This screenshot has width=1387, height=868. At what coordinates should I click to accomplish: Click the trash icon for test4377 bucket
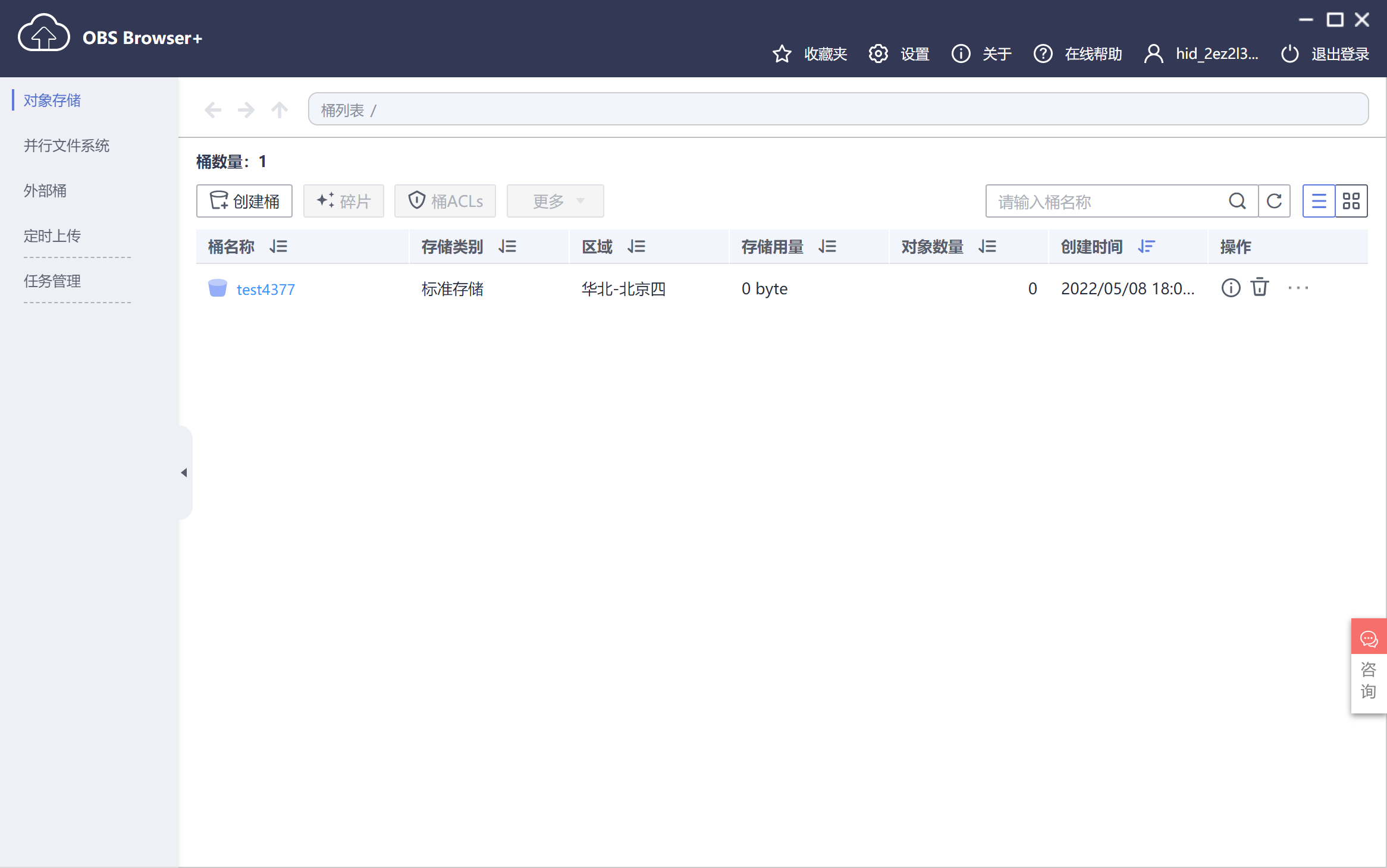[x=1260, y=288]
